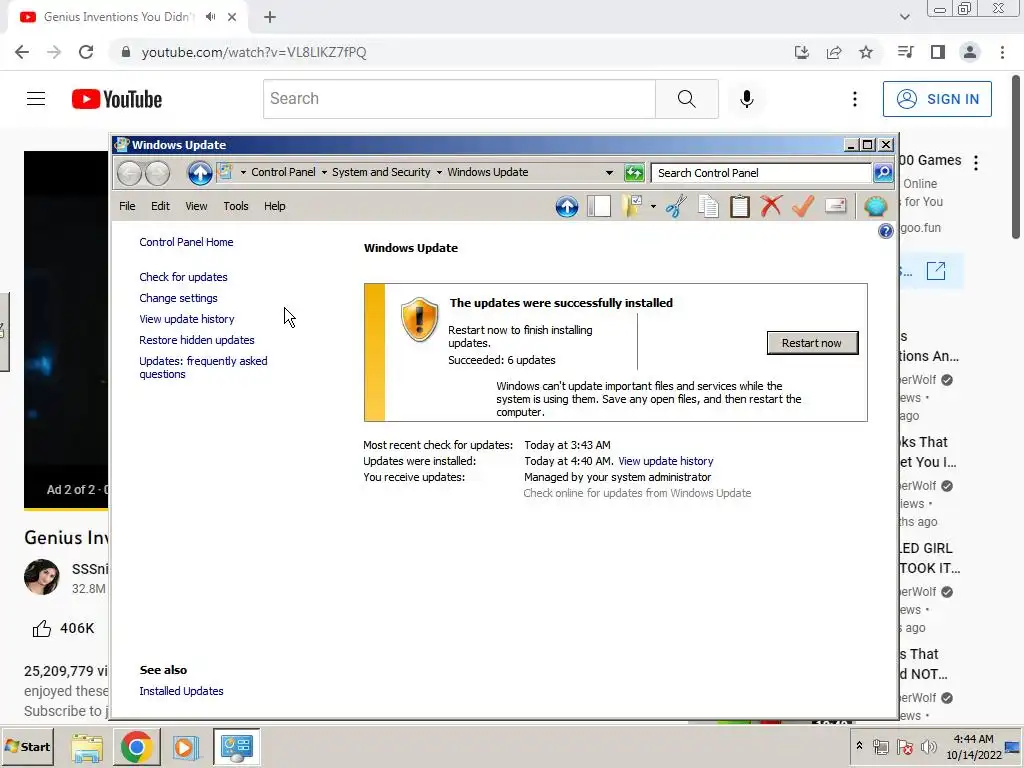This screenshot has height=768, width=1024.
Task: Open the Tools menu
Action: click(x=236, y=206)
